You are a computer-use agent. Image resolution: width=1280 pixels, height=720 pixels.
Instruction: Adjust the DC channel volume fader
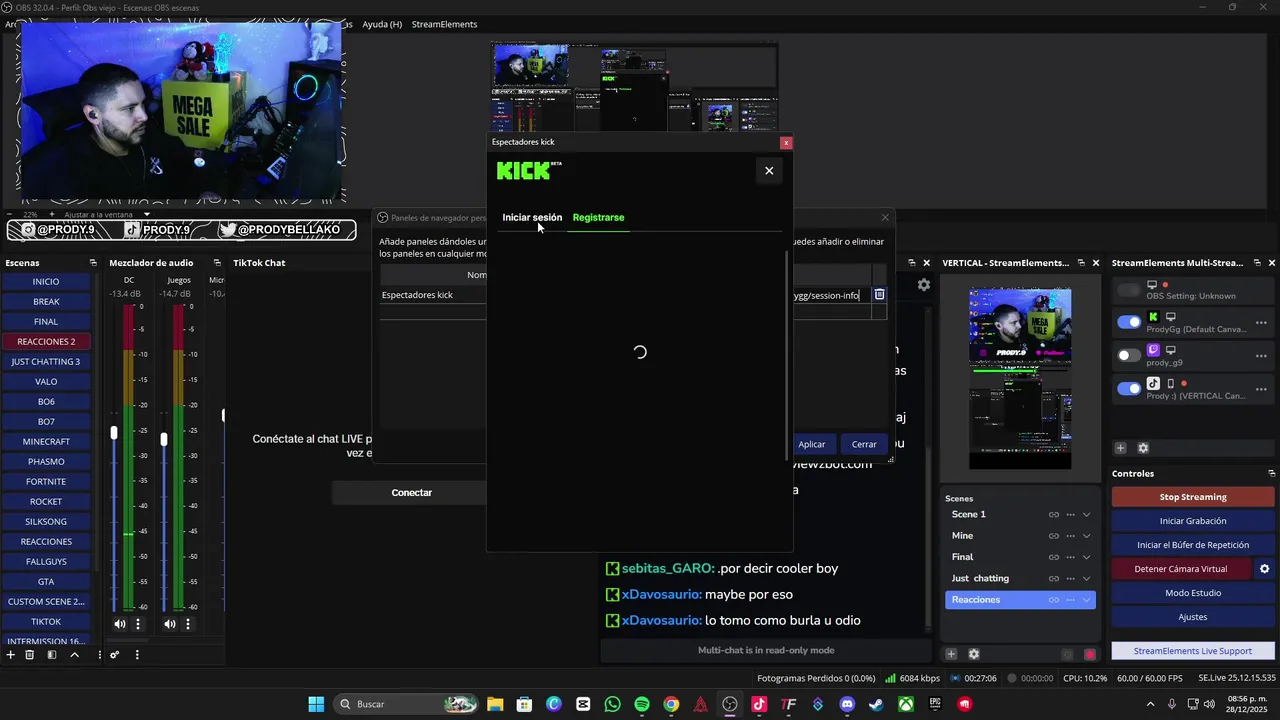pos(114,432)
